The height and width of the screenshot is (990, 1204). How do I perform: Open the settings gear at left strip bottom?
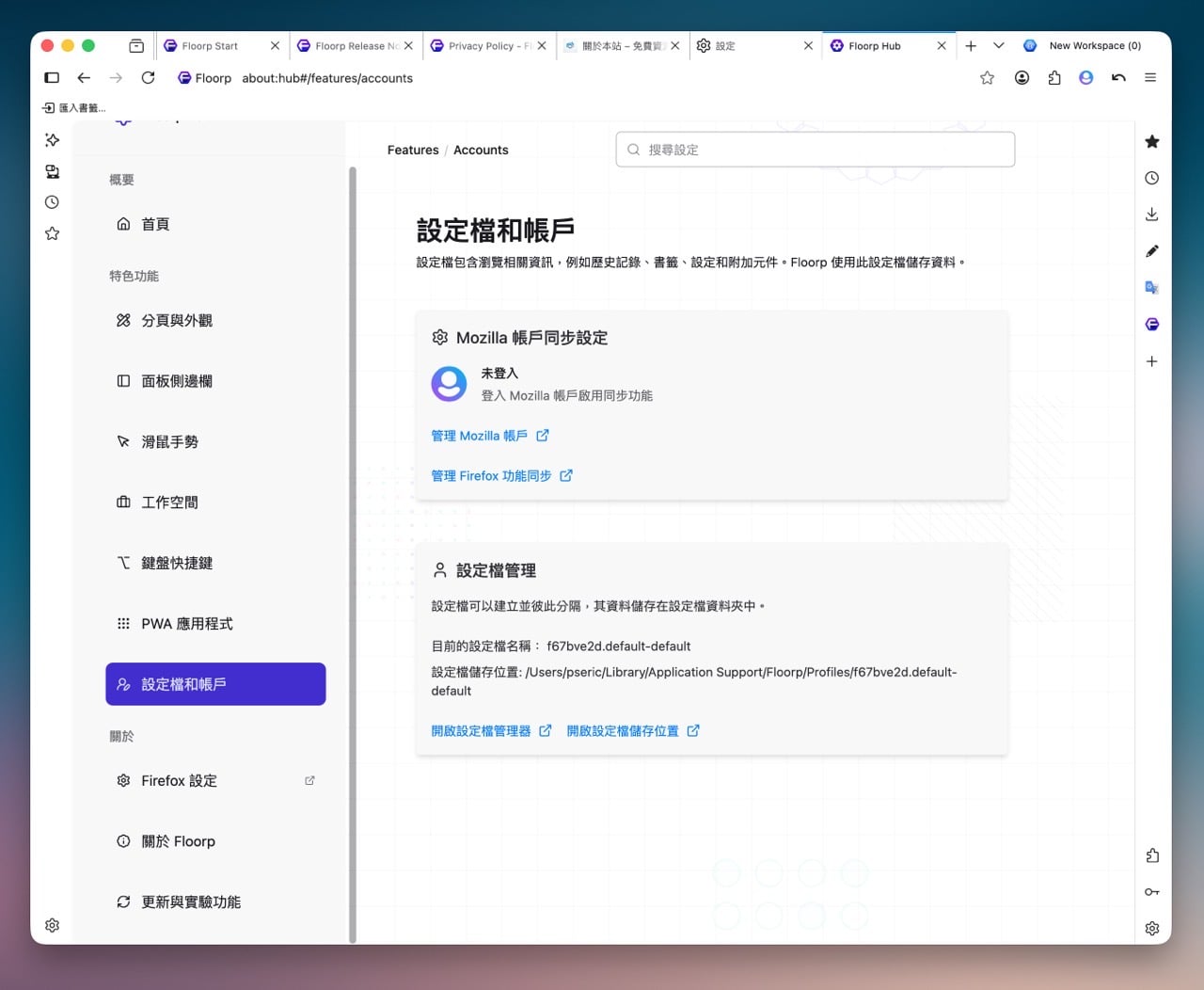(x=53, y=926)
